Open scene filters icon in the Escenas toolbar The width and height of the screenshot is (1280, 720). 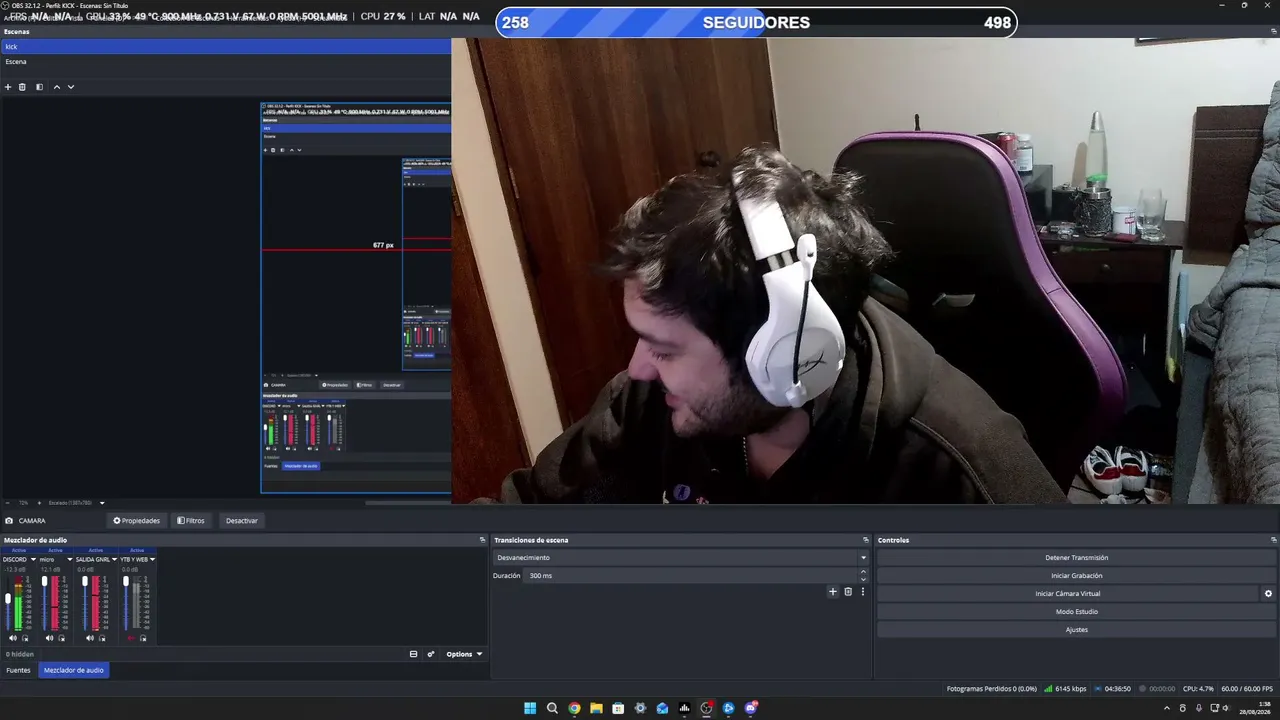39,87
